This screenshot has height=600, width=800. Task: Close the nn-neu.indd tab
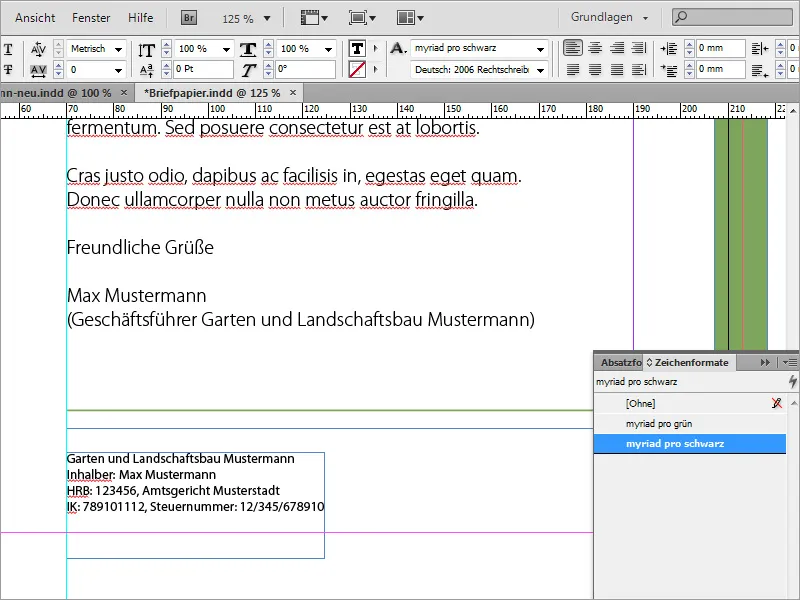[x=123, y=92]
